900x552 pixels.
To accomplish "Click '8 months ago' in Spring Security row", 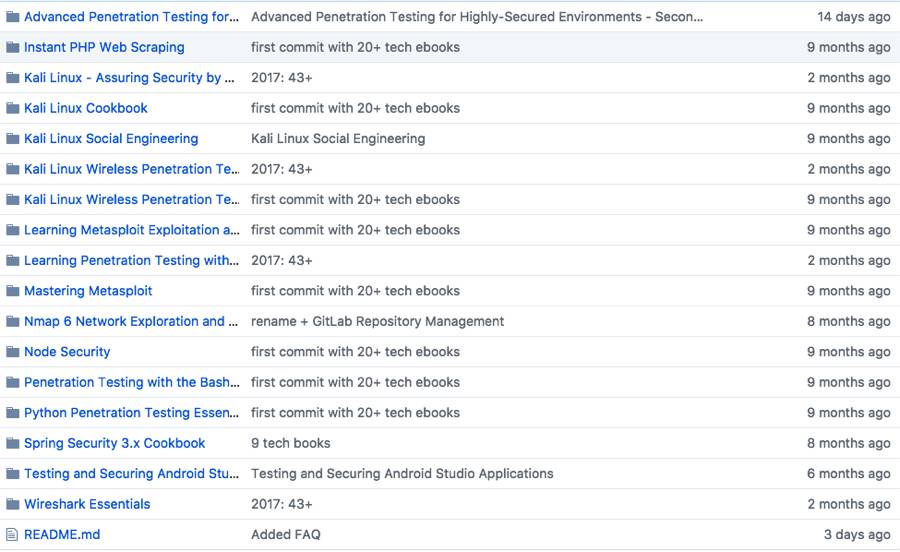I will [849, 442].
